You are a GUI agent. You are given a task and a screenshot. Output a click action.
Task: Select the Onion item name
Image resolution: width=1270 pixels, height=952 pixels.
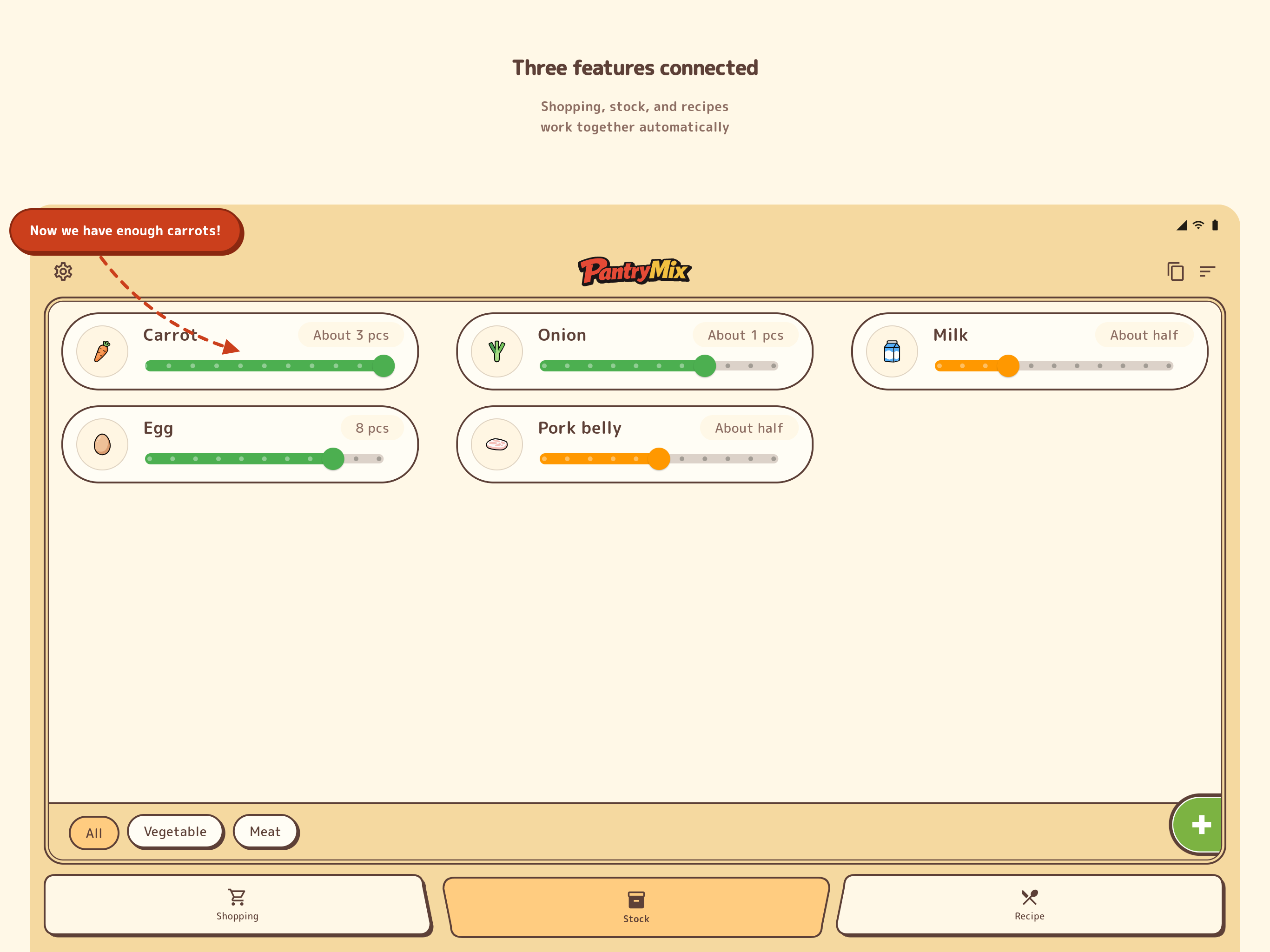(x=562, y=335)
